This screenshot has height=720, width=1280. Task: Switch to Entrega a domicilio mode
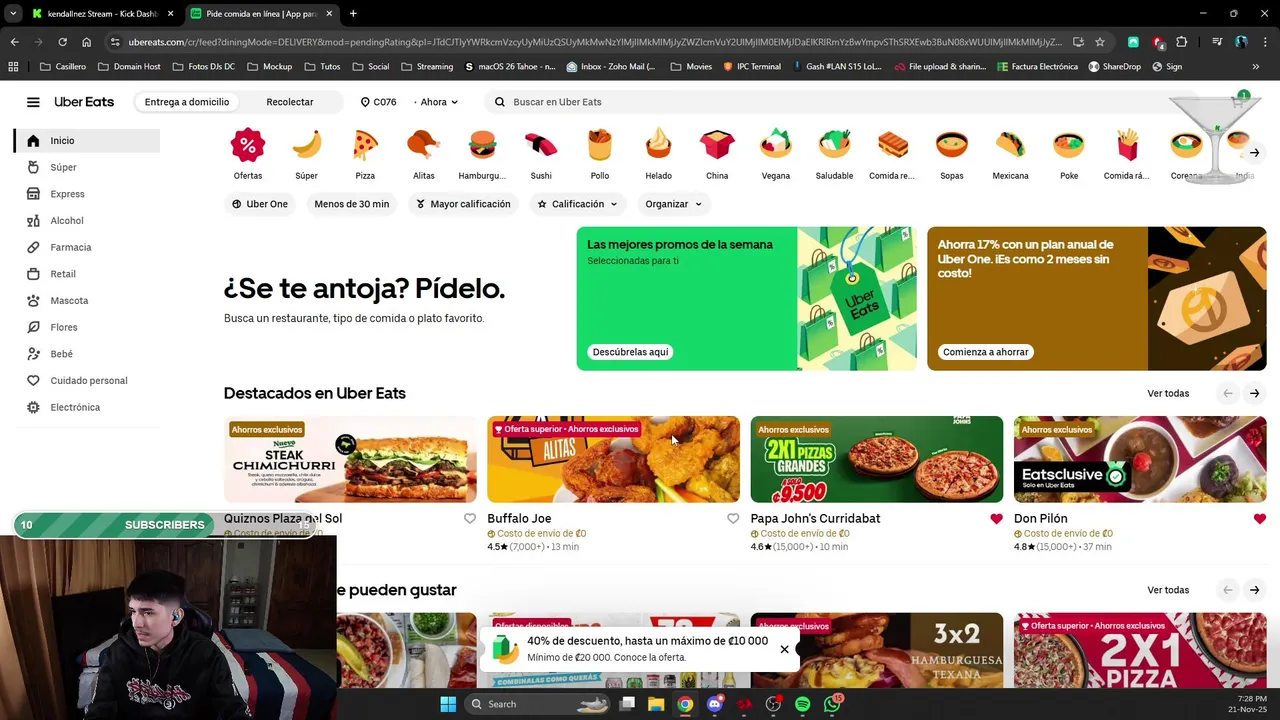[x=187, y=102]
